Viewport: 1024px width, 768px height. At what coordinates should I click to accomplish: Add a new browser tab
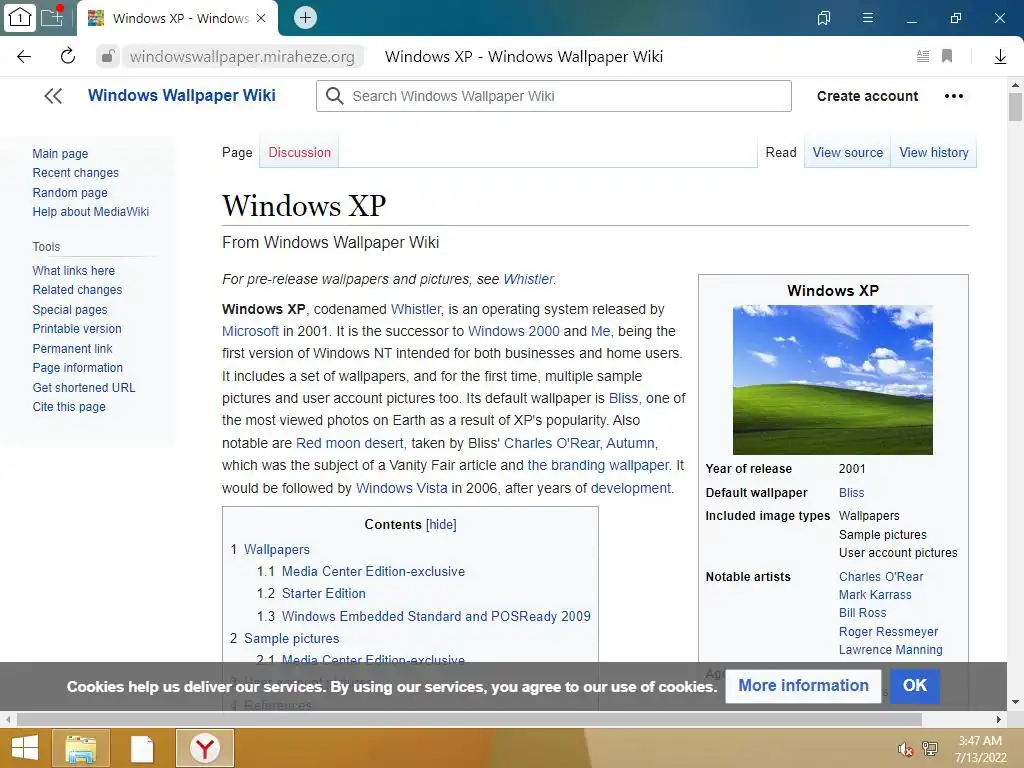(305, 18)
